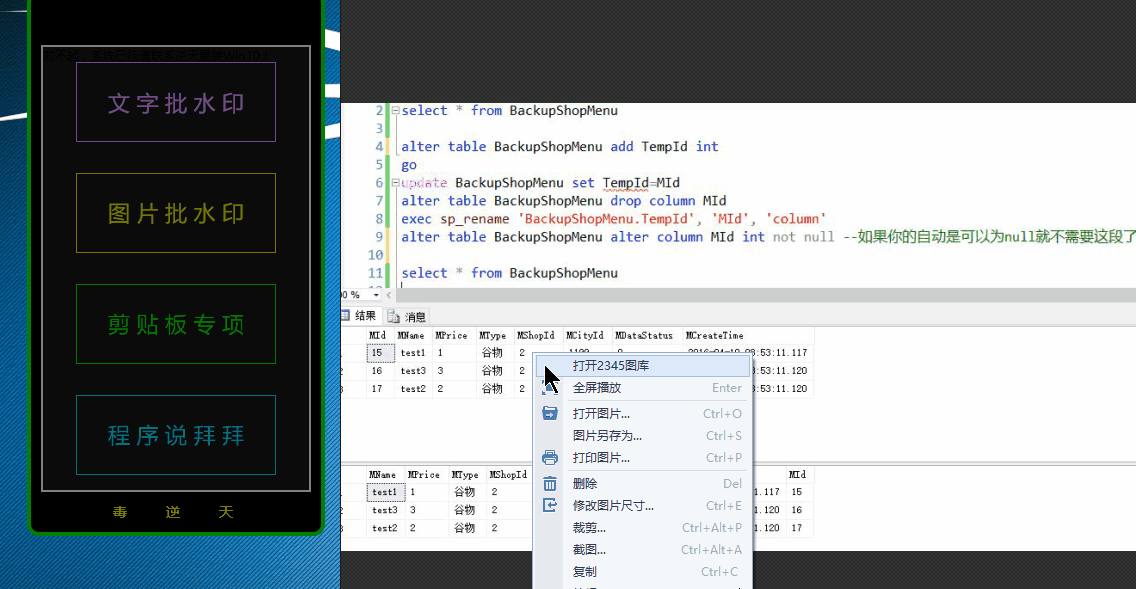Select 复制 menu item
Image resolution: width=1136 pixels, height=589 pixels.
click(x=643, y=572)
